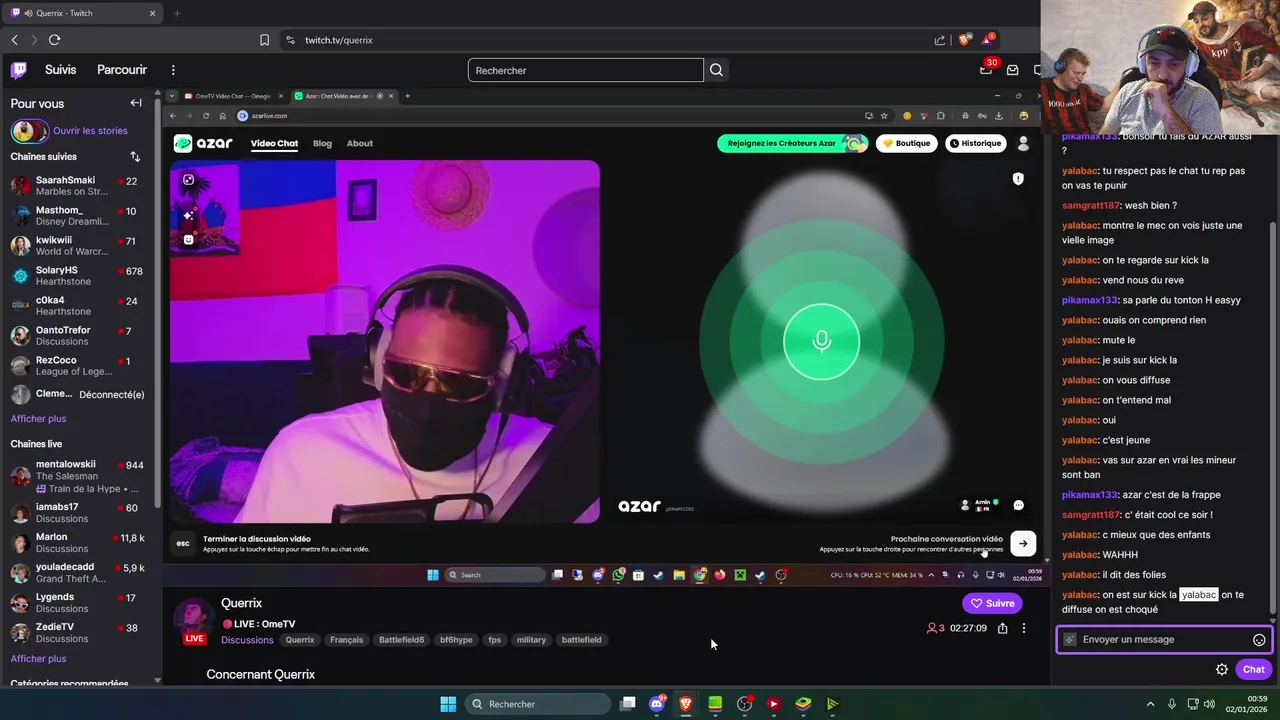Open the Querrix channel name link
This screenshot has height=720, width=1280.
241,603
